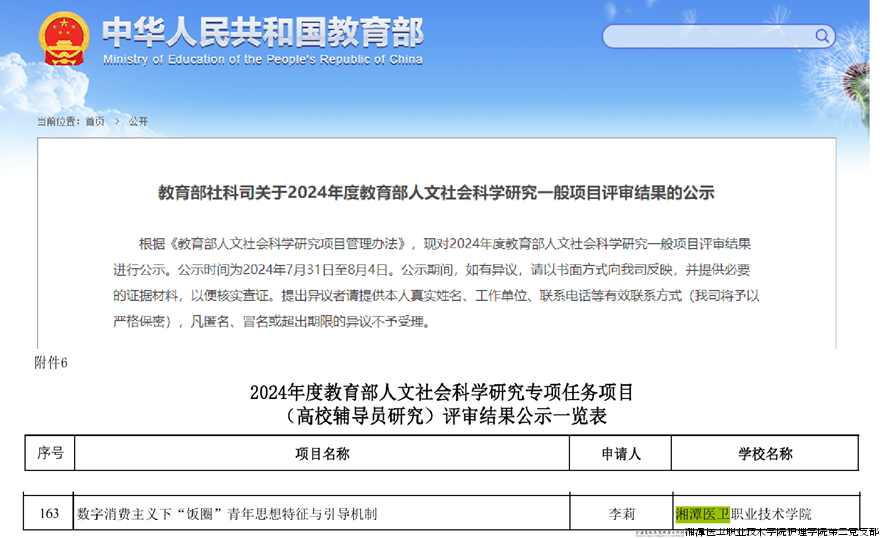Click applicant name 李莉 in table
Screen dimensions: 880x538
(621, 514)
